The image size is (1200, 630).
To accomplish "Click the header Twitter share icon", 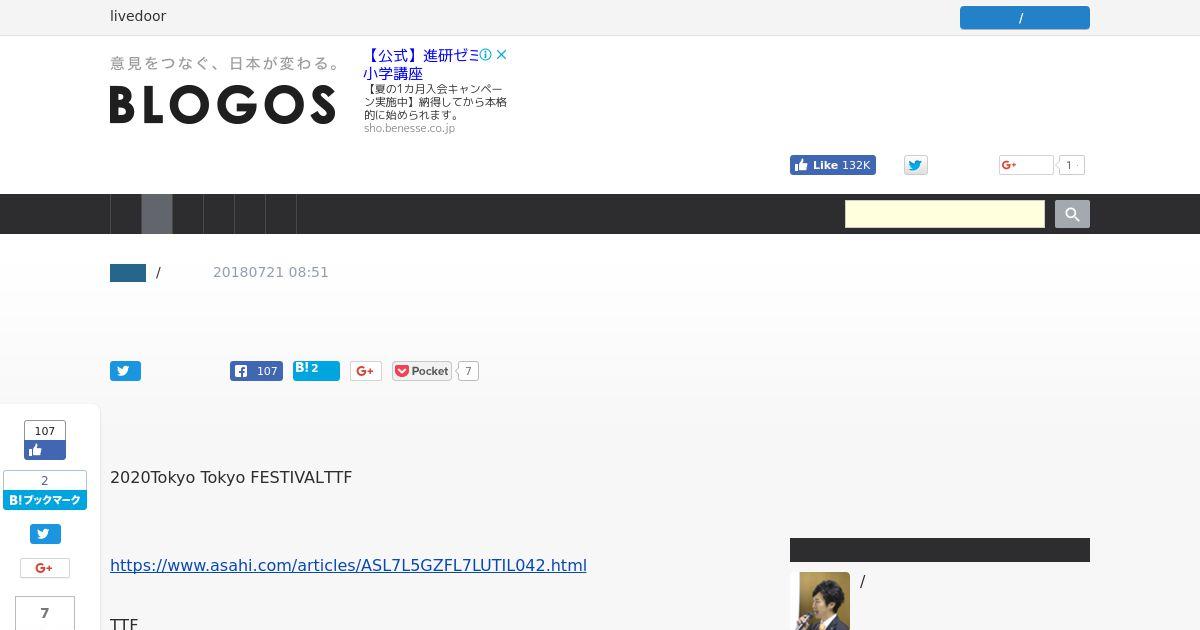I will click(916, 165).
